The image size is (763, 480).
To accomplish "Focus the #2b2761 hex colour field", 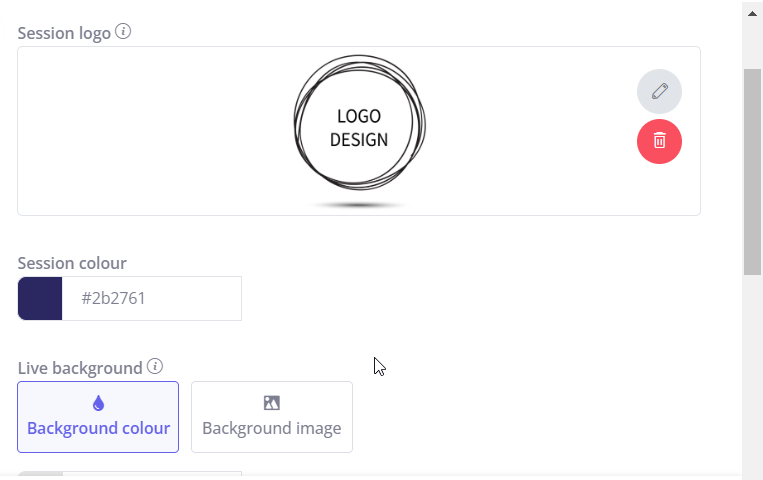I will pyautogui.click(x=151, y=298).
